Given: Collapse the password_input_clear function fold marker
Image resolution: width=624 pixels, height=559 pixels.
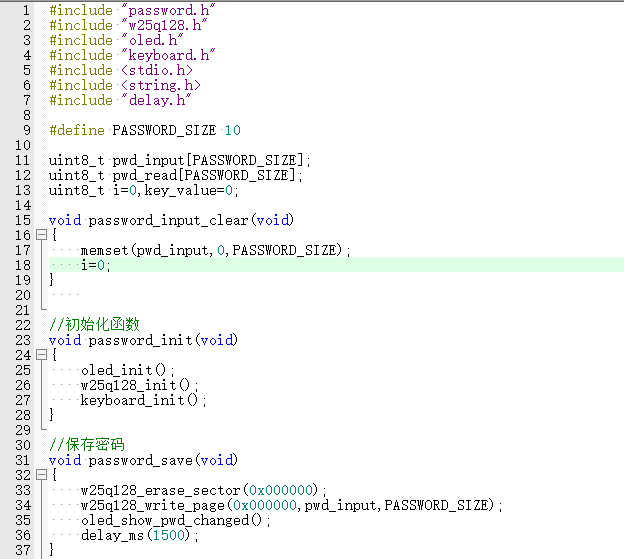Looking at the screenshot, I should [41, 235].
